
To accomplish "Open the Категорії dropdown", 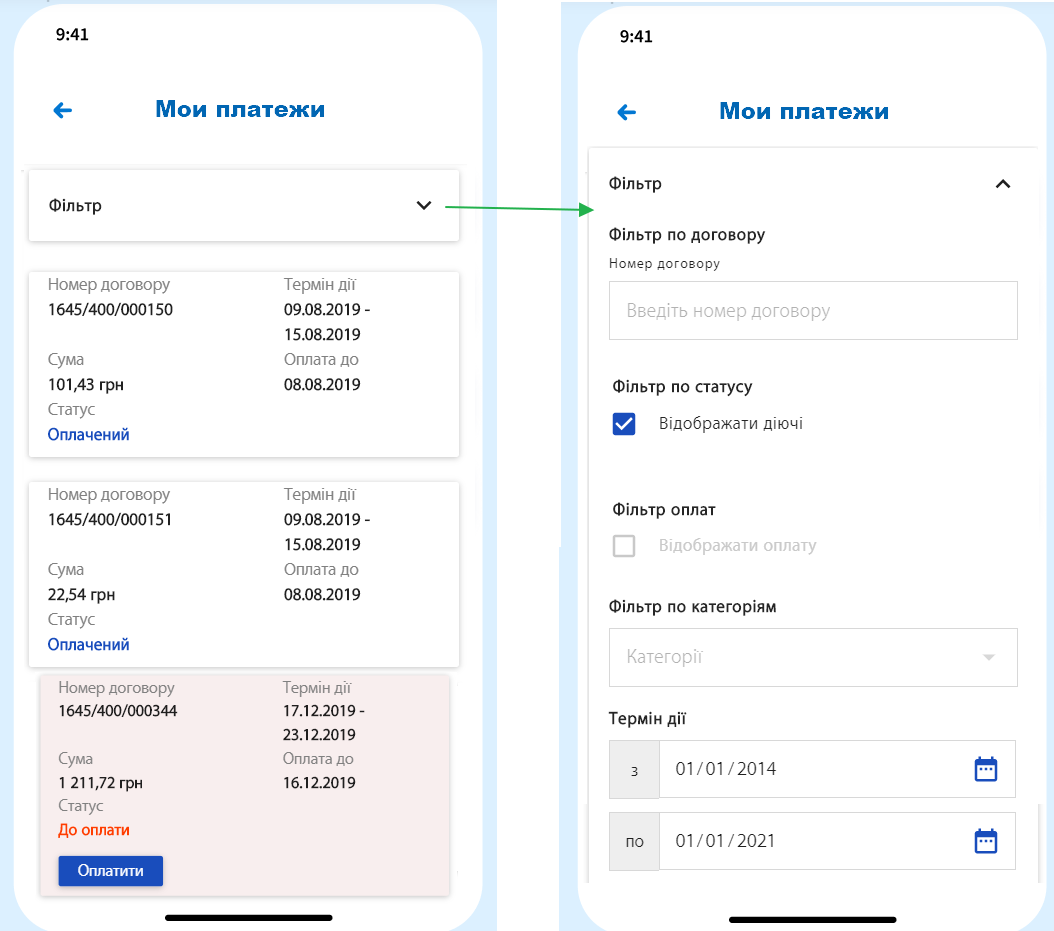I will 812,657.
